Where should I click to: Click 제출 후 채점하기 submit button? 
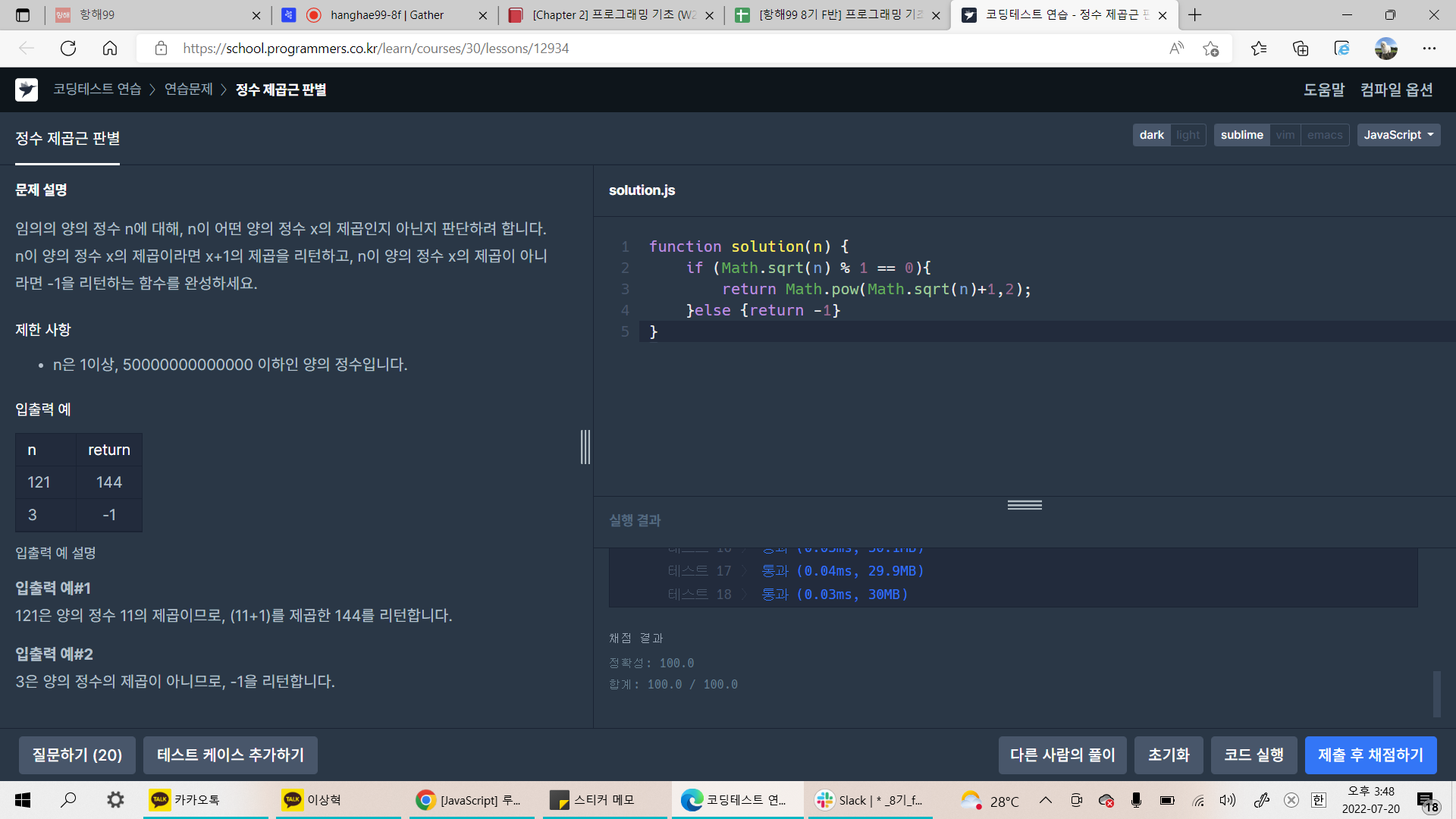coord(1370,755)
